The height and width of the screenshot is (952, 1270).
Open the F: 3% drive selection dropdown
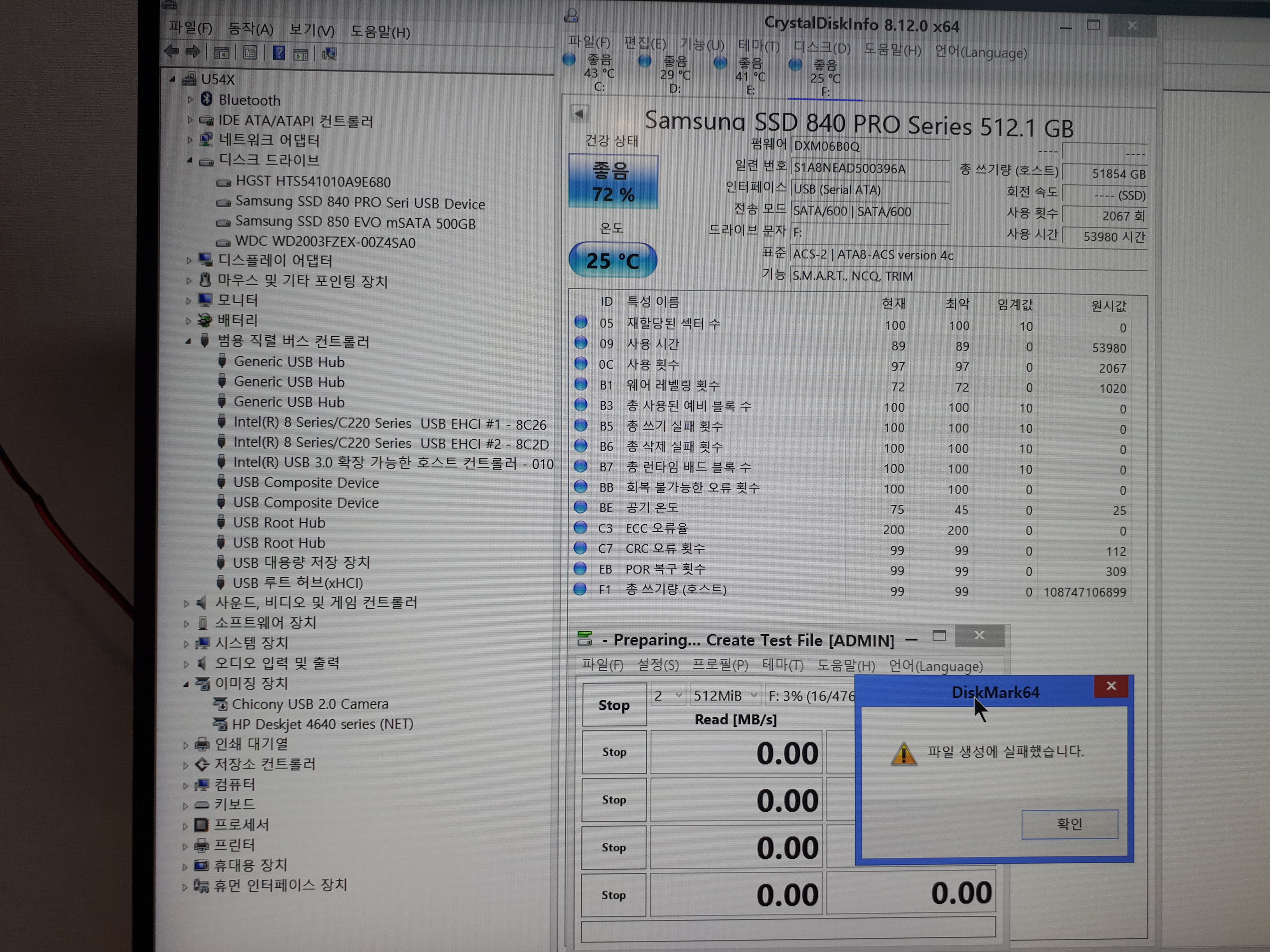[x=810, y=696]
